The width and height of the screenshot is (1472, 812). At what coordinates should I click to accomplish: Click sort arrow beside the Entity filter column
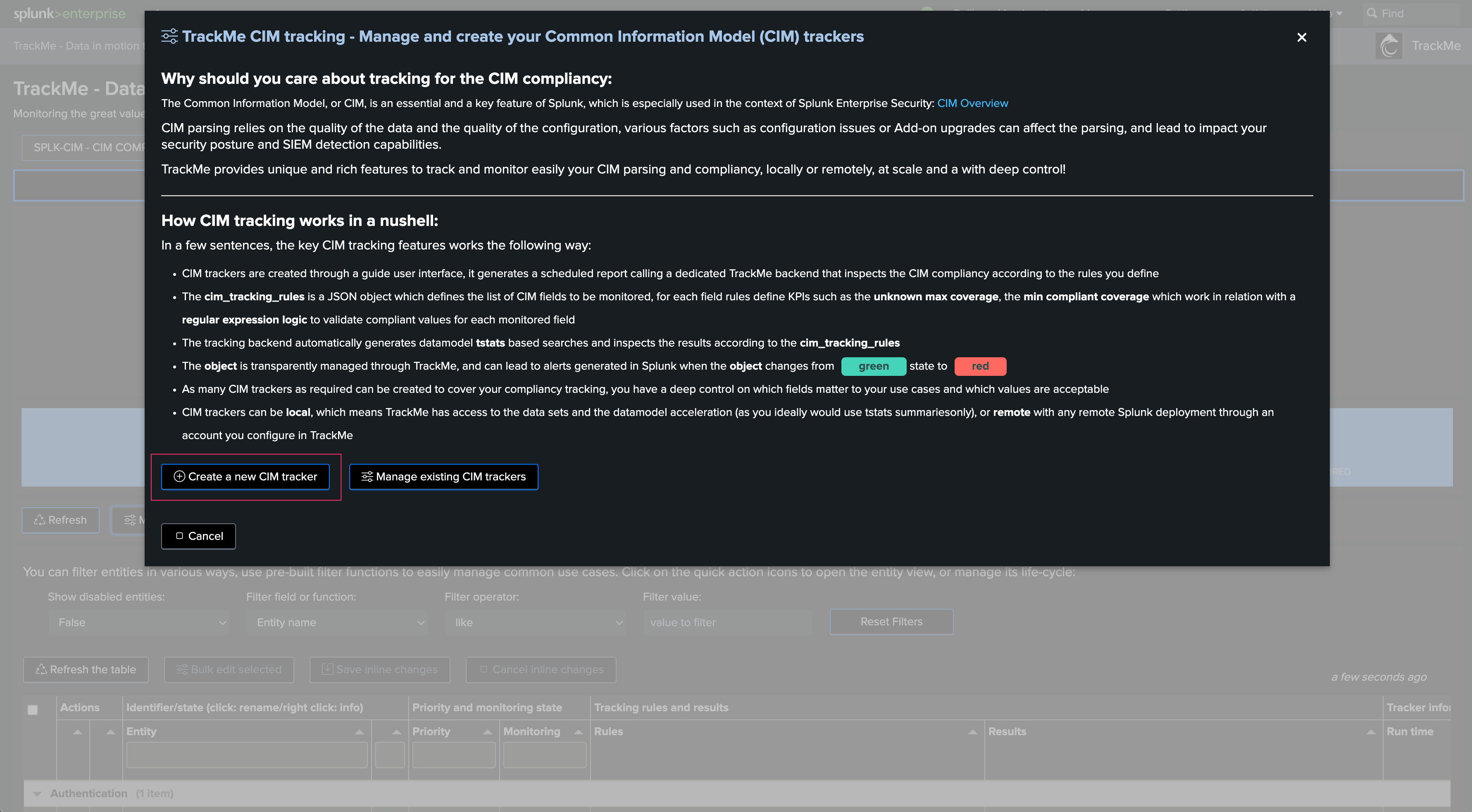click(x=397, y=731)
